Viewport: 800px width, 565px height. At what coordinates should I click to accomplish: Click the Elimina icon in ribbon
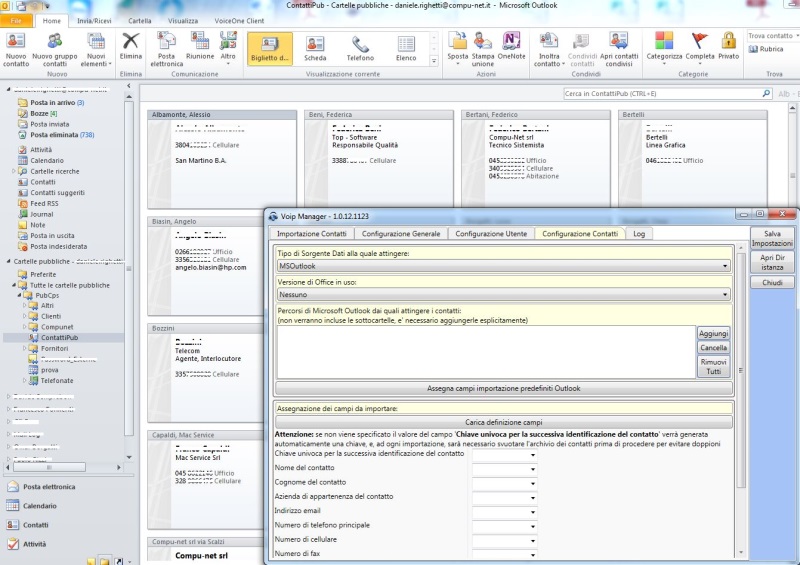click(130, 42)
